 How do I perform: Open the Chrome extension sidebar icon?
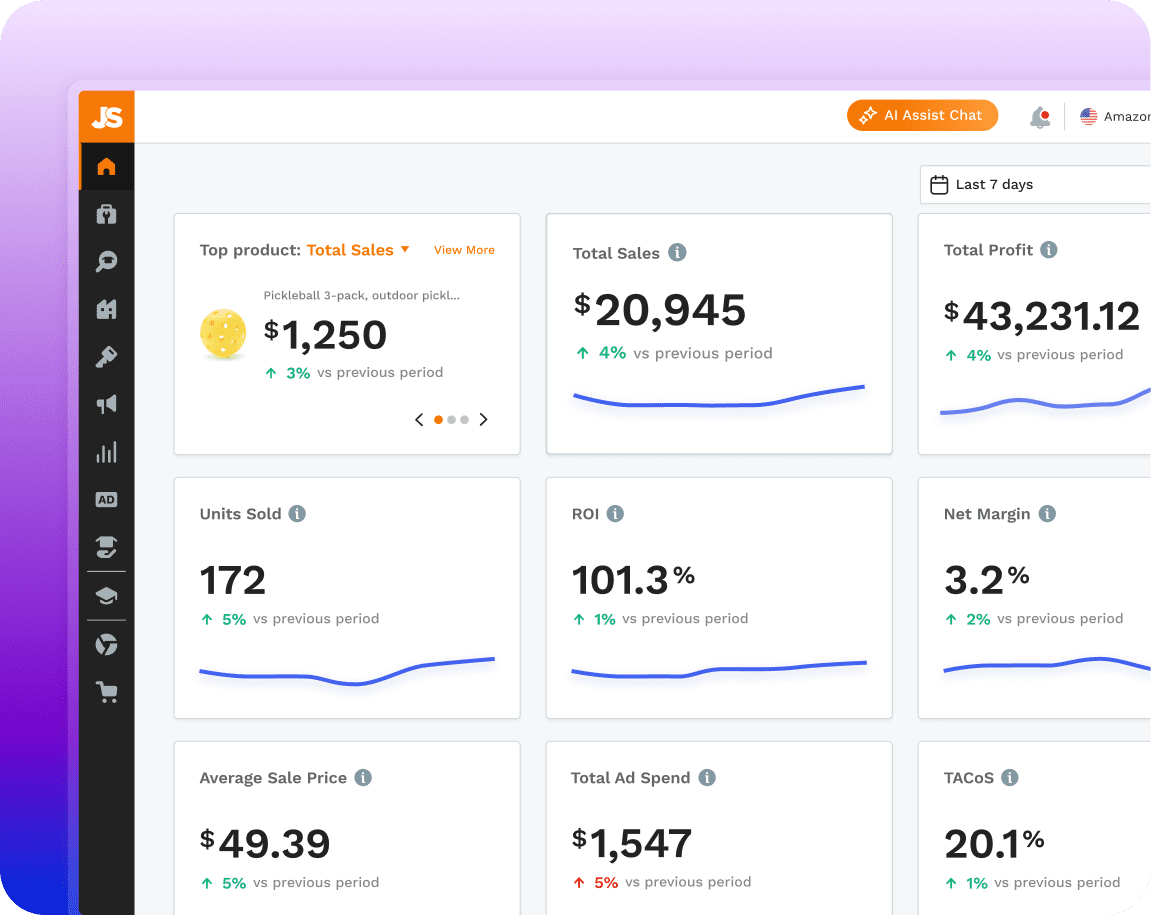pyautogui.click(x=106, y=645)
